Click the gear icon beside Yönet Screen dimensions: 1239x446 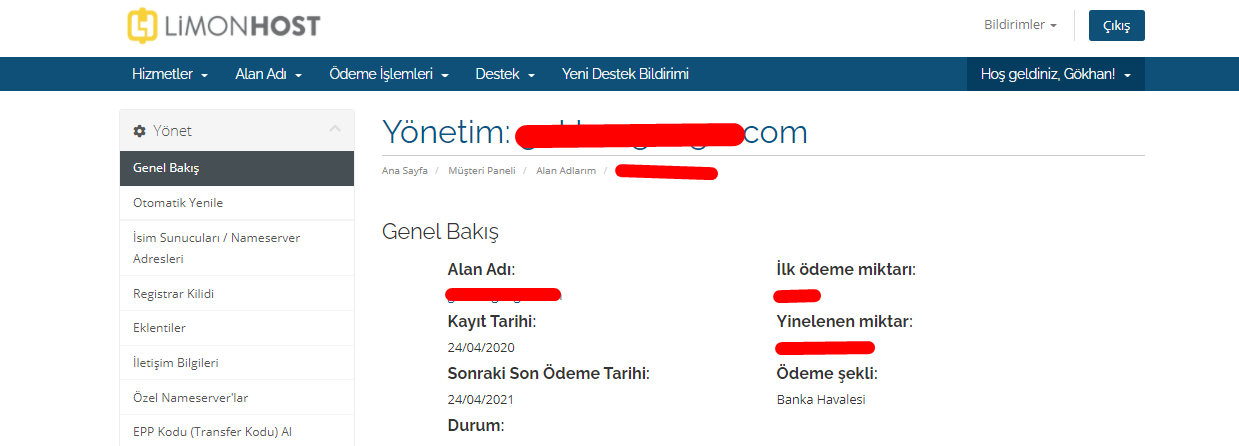click(x=140, y=131)
